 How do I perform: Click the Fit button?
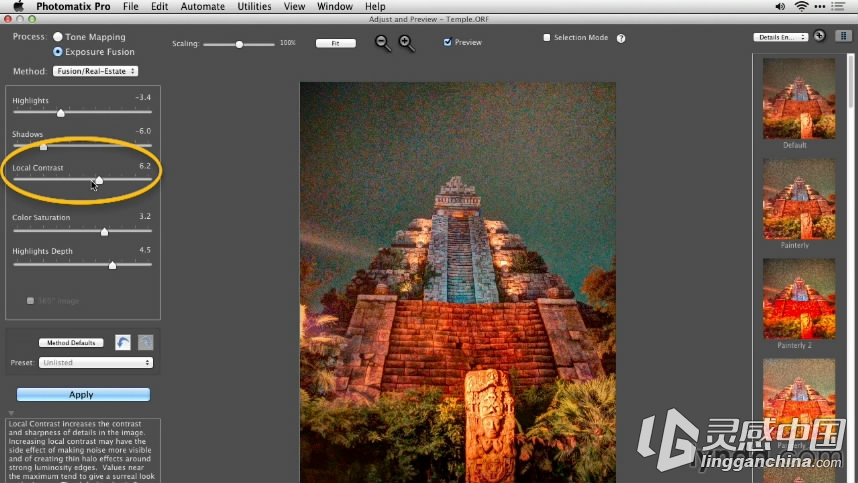pyautogui.click(x=335, y=43)
